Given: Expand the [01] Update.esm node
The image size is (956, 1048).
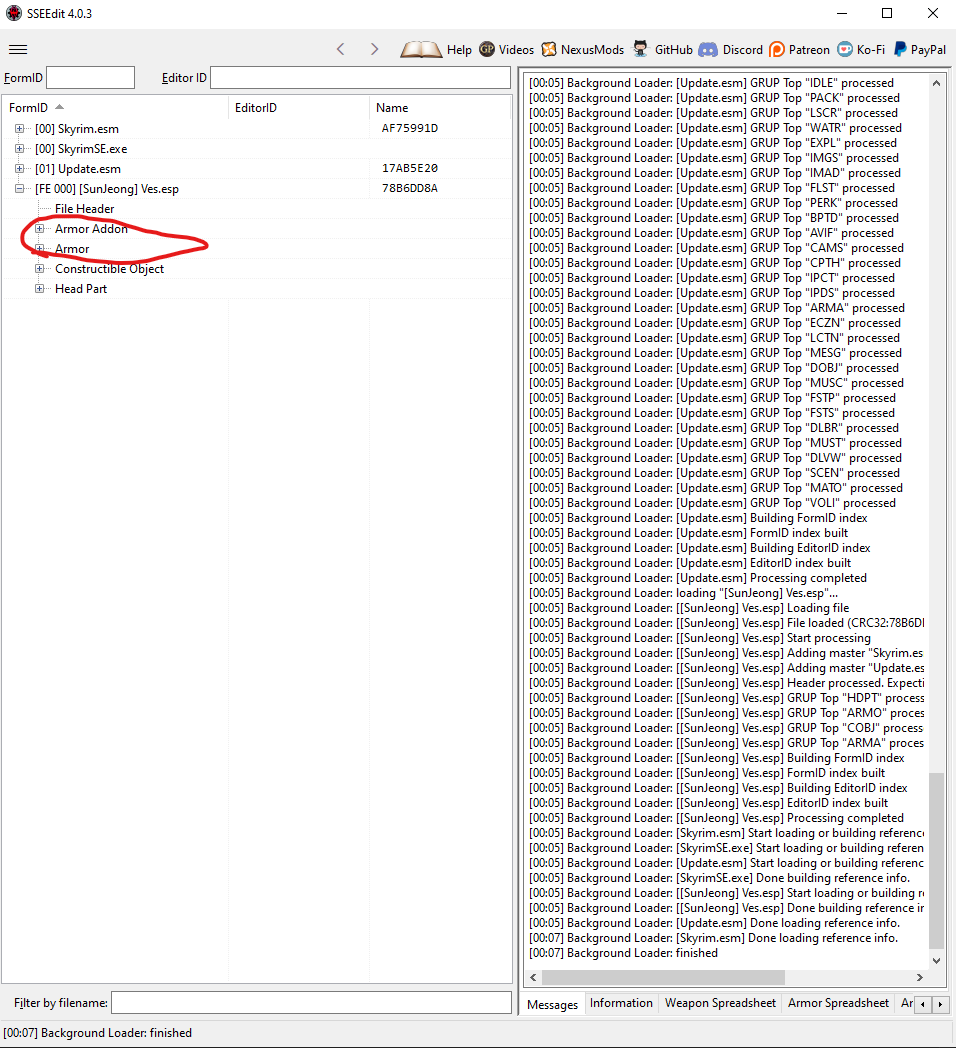Looking at the screenshot, I should coord(19,168).
